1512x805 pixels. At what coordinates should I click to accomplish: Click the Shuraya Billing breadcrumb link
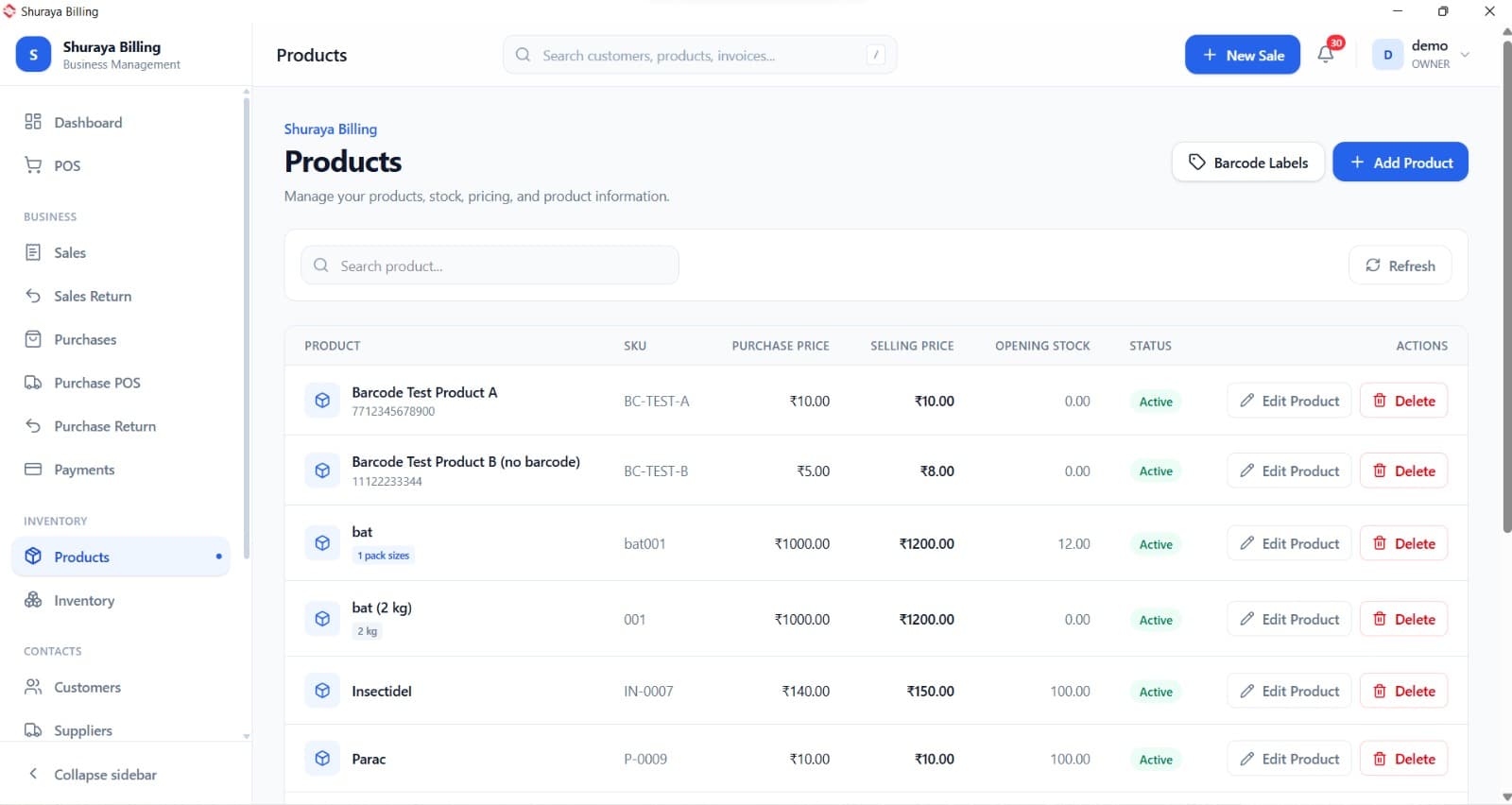[331, 128]
